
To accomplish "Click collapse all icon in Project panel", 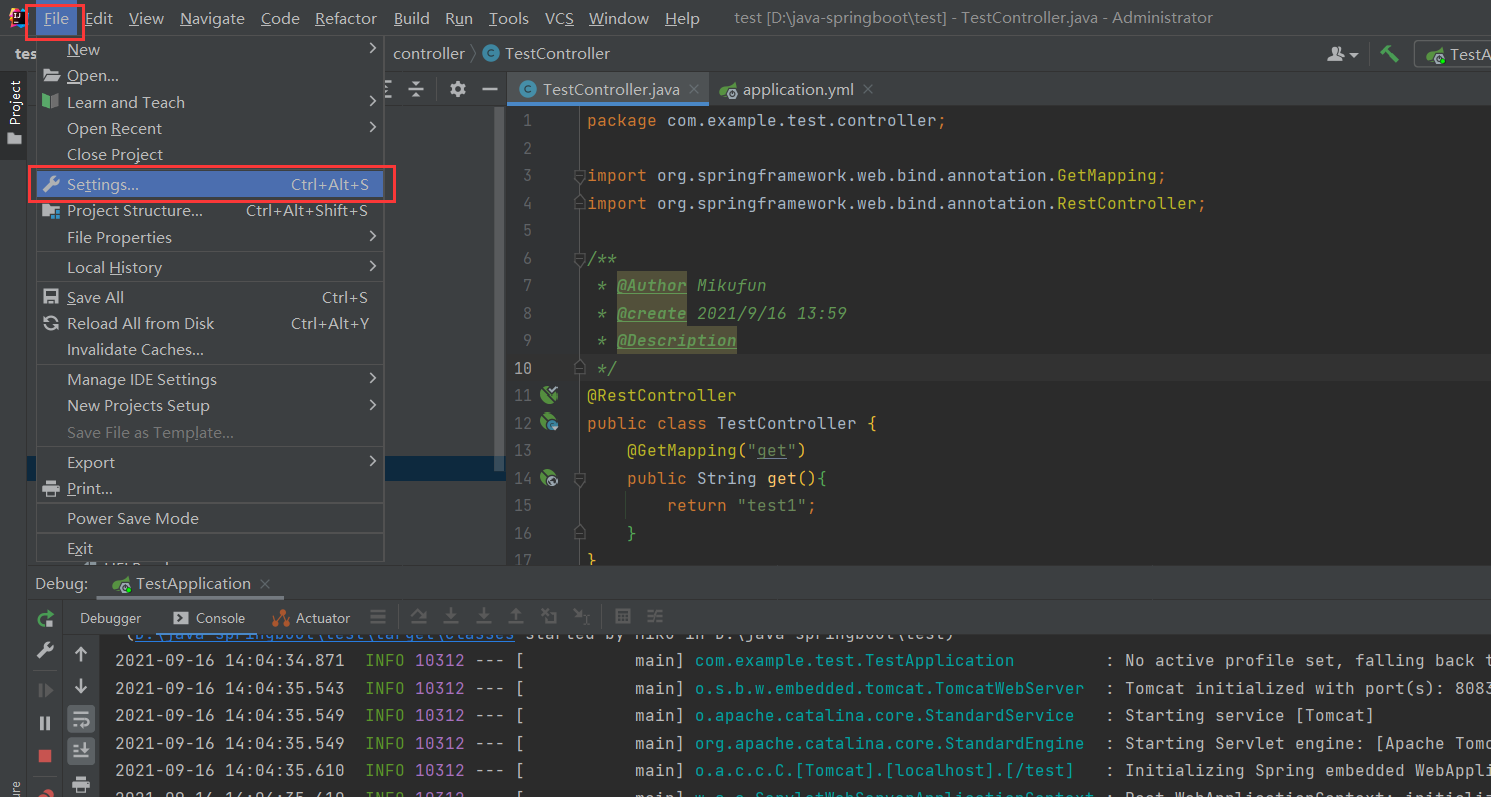I will (x=416, y=89).
